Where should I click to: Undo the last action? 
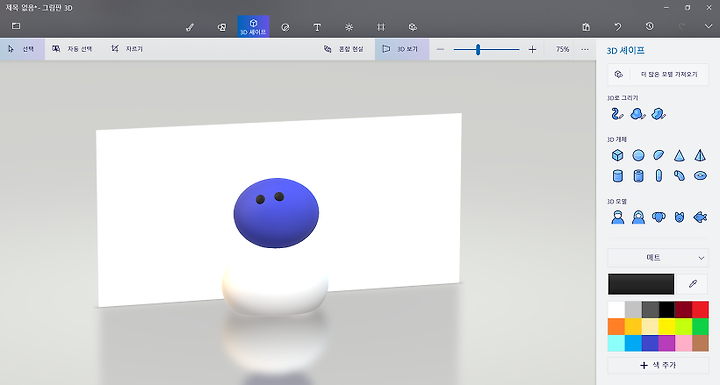tap(618, 27)
